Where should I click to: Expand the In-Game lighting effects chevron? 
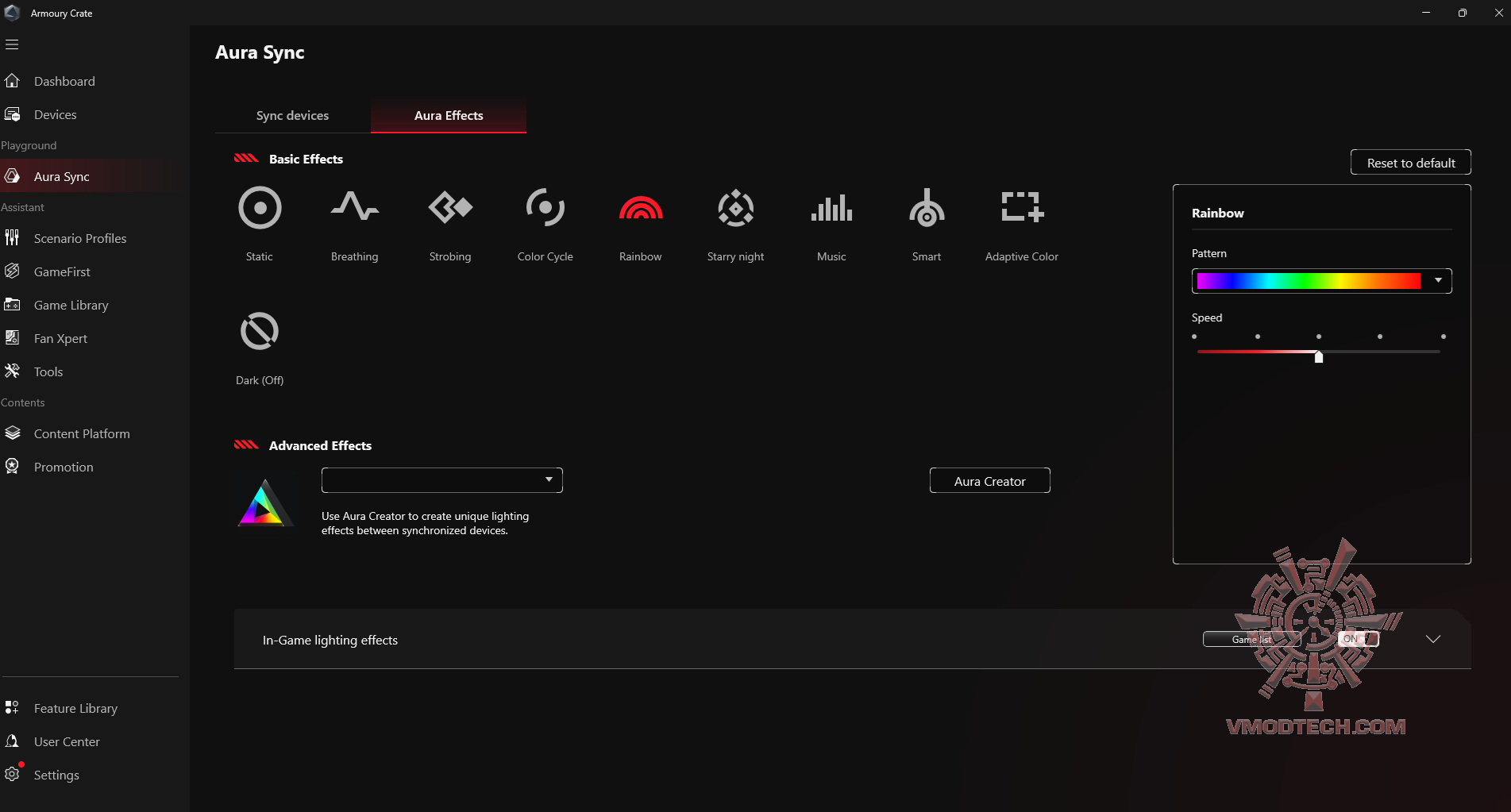[x=1433, y=639]
